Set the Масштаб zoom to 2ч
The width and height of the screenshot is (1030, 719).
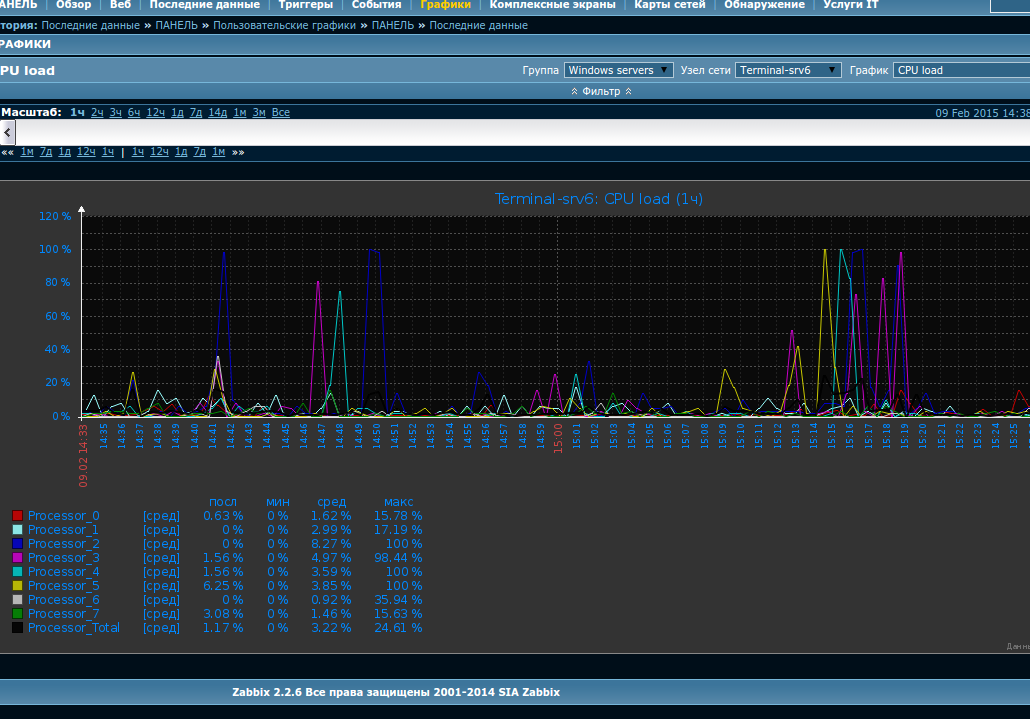click(x=97, y=112)
